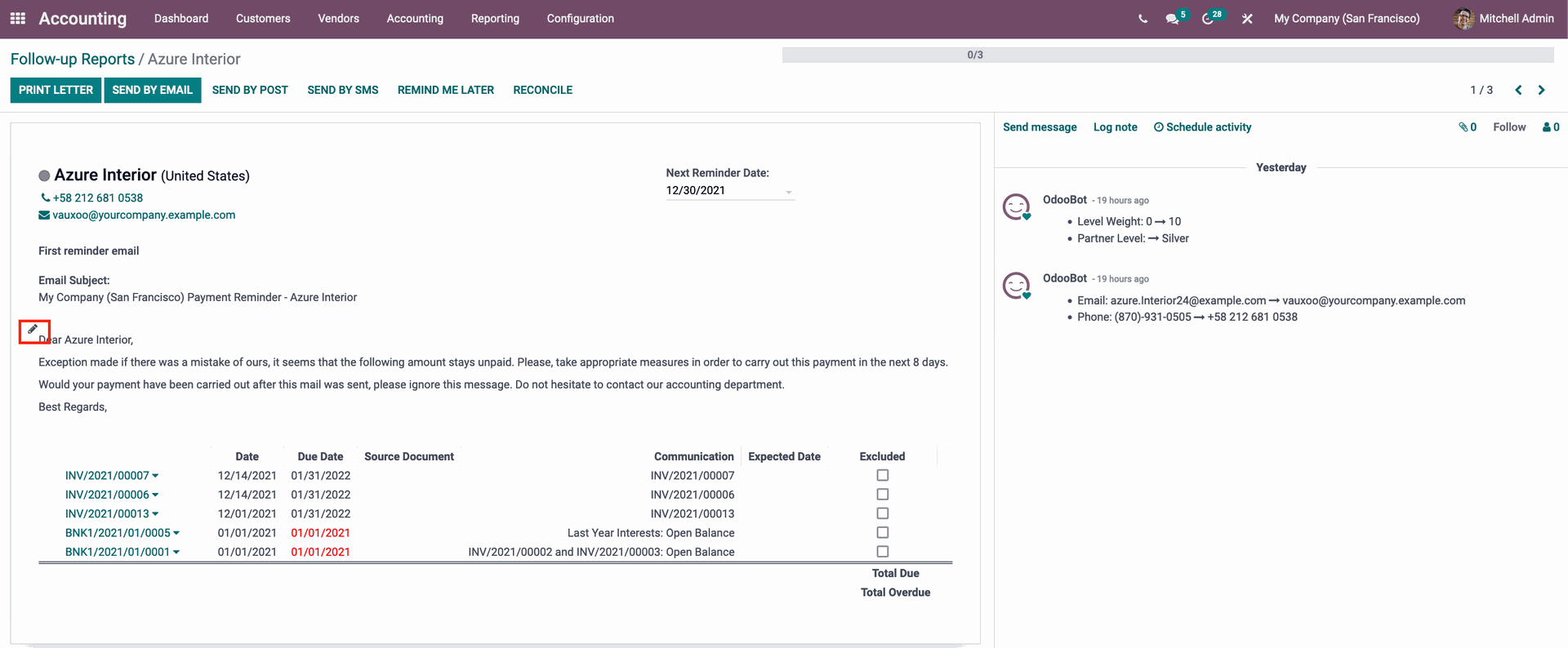Viewport: 1568px width, 648px height.
Task: Click the phone call icon in navbar
Action: [1143, 19]
